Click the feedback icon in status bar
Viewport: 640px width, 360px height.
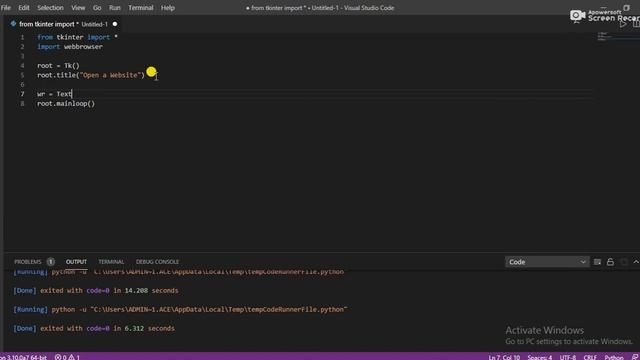tap(635, 357)
